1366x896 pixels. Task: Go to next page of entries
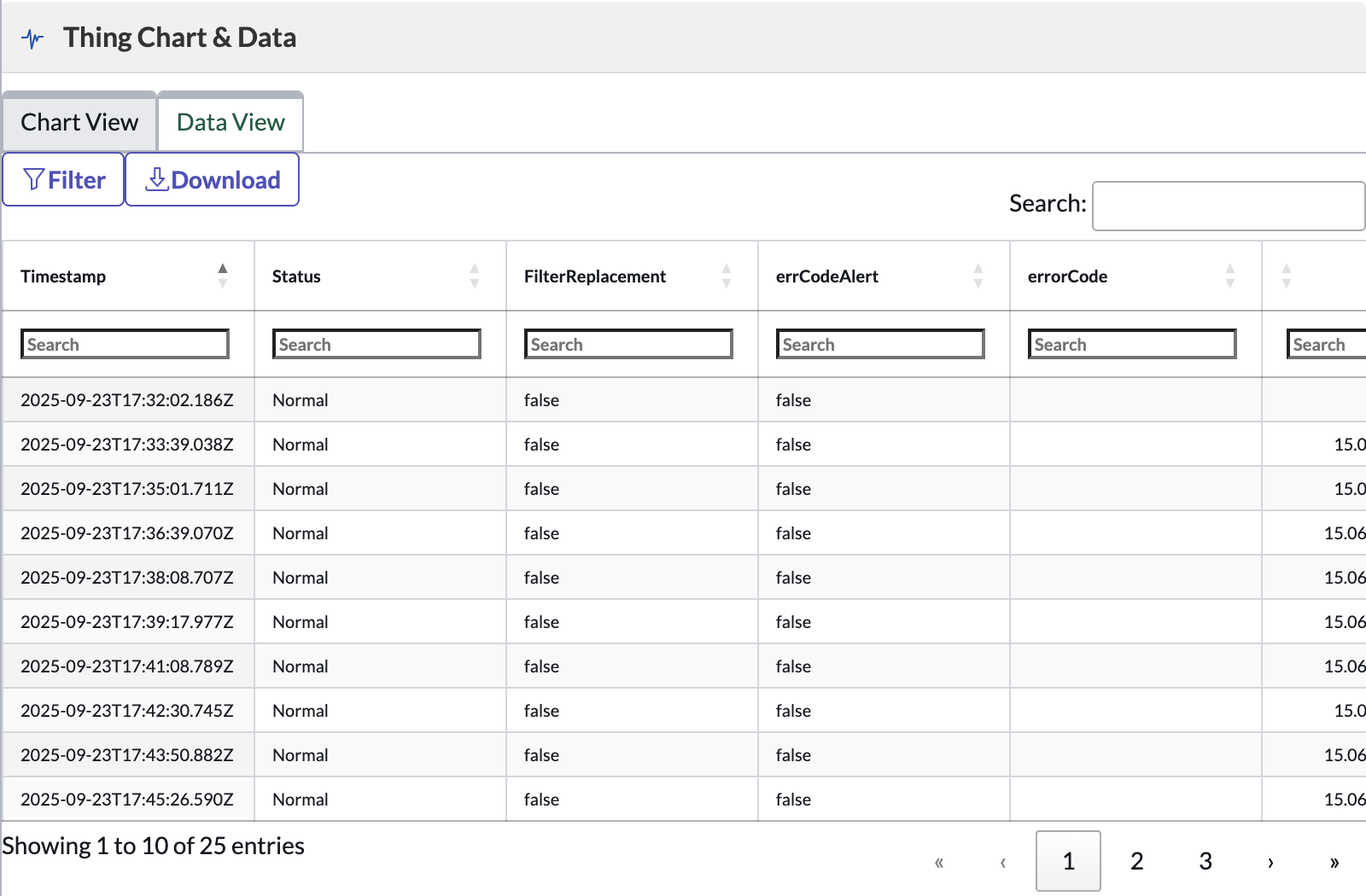click(x=1270, y=862)
